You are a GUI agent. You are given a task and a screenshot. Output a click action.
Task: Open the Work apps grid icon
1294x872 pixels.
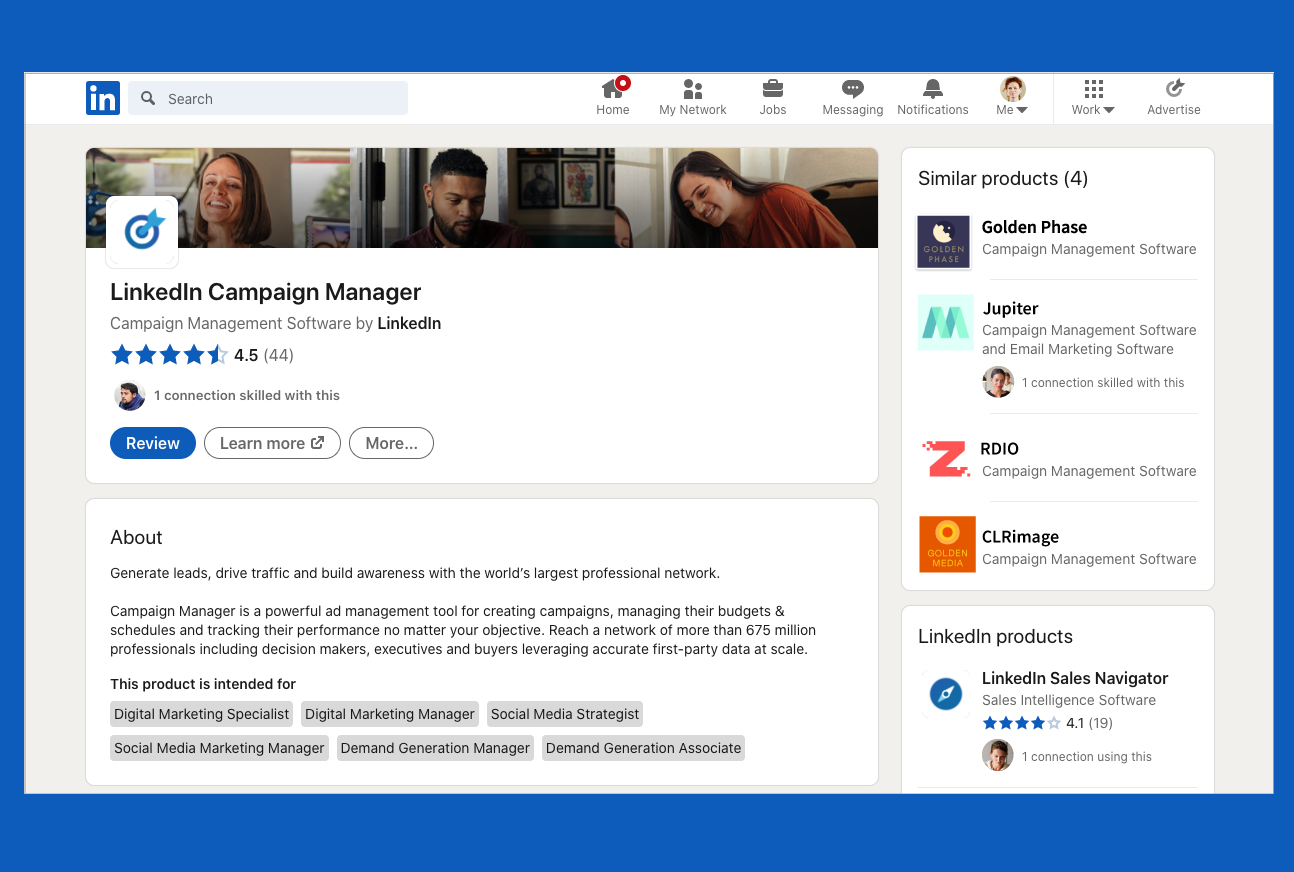[x=1092, y=89]
